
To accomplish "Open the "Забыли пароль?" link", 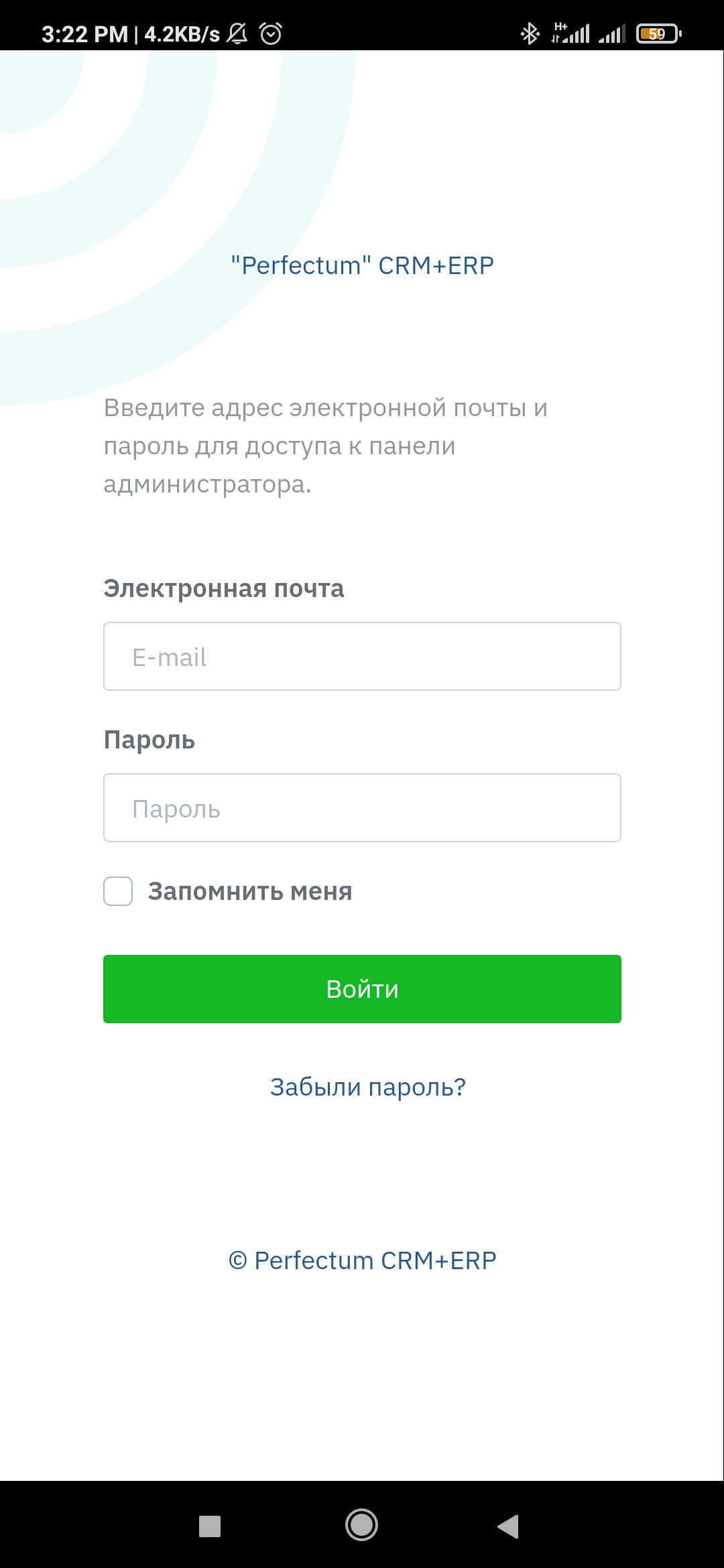I will (x=367, y=1087).
